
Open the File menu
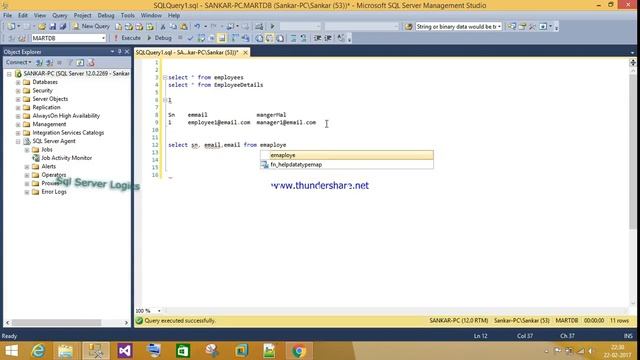point(7,16)
